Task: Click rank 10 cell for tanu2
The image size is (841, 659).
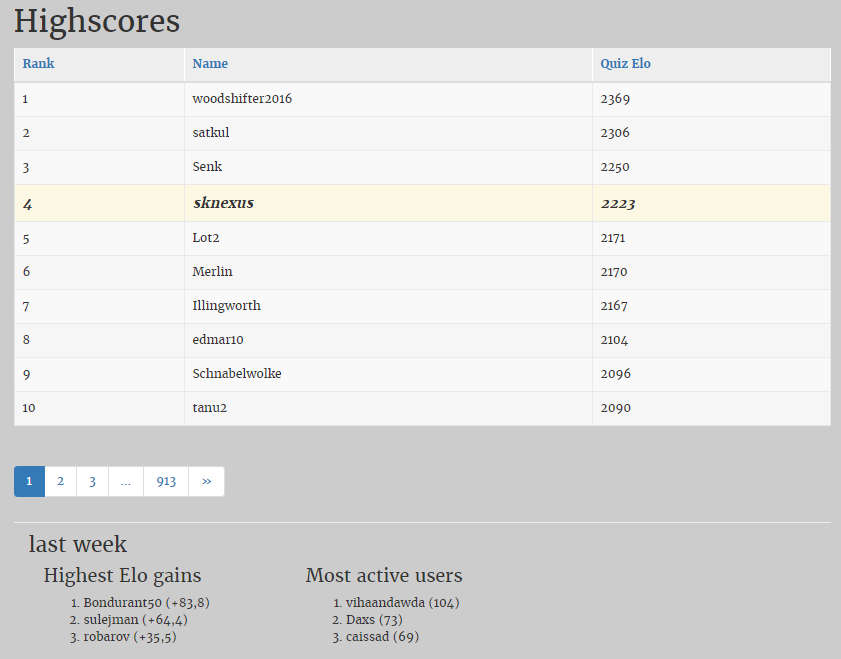Action: 29,408
